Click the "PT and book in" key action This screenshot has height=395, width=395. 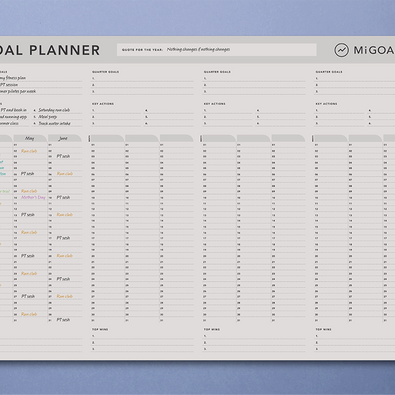pyautogui.click(x=13, y=110)
